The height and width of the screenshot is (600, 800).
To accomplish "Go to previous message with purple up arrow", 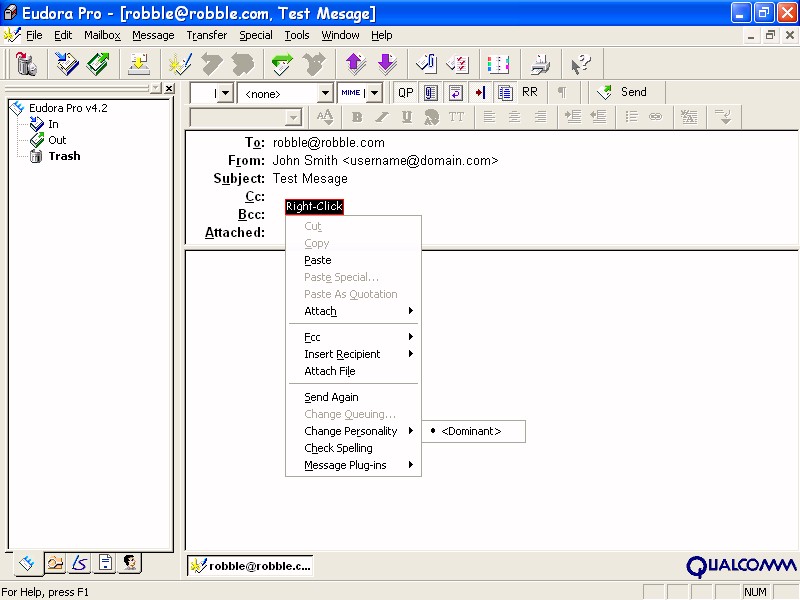I will click(356, 64).
